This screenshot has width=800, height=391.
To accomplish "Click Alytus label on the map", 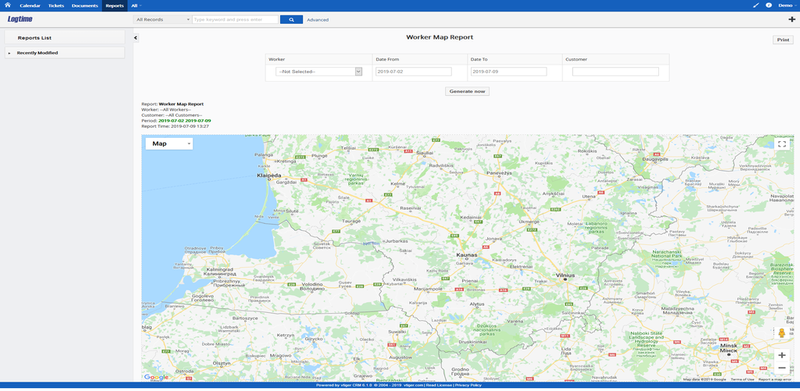I will (x=476, y=304).
